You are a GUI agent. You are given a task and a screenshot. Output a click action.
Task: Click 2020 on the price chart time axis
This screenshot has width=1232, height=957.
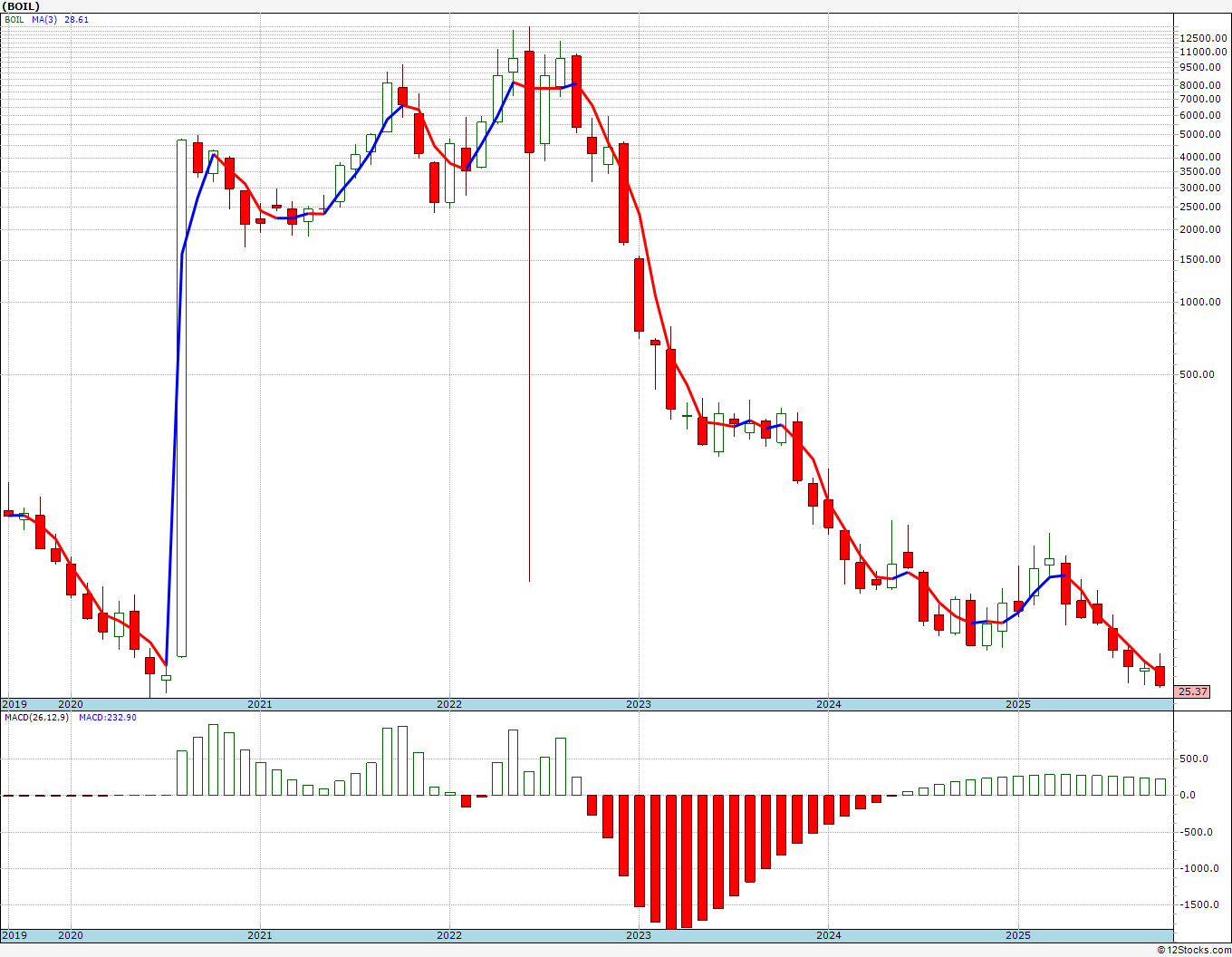71,704
